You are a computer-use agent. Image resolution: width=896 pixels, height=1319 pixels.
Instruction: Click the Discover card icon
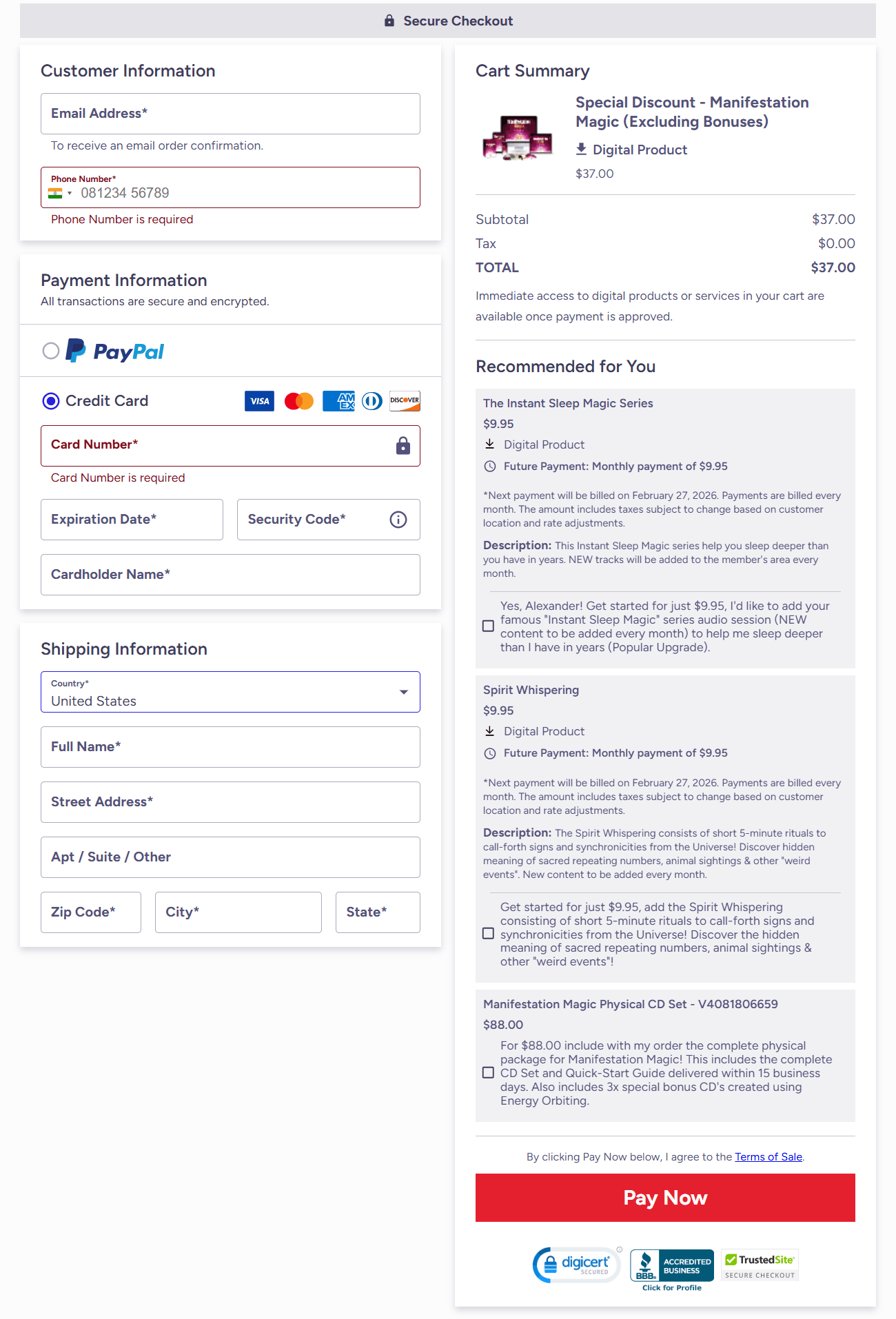(x=403, y=400)
